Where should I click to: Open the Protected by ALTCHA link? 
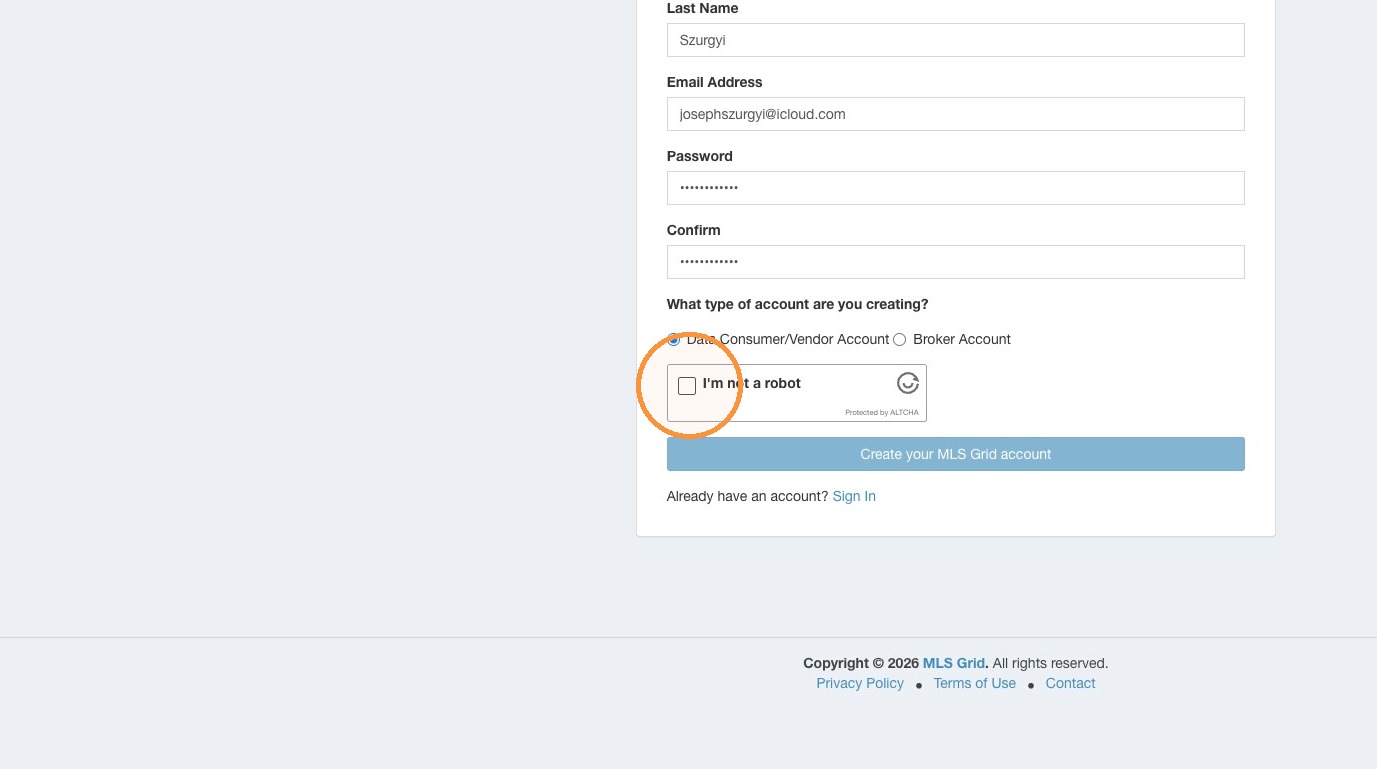click(x=882, y=412)
